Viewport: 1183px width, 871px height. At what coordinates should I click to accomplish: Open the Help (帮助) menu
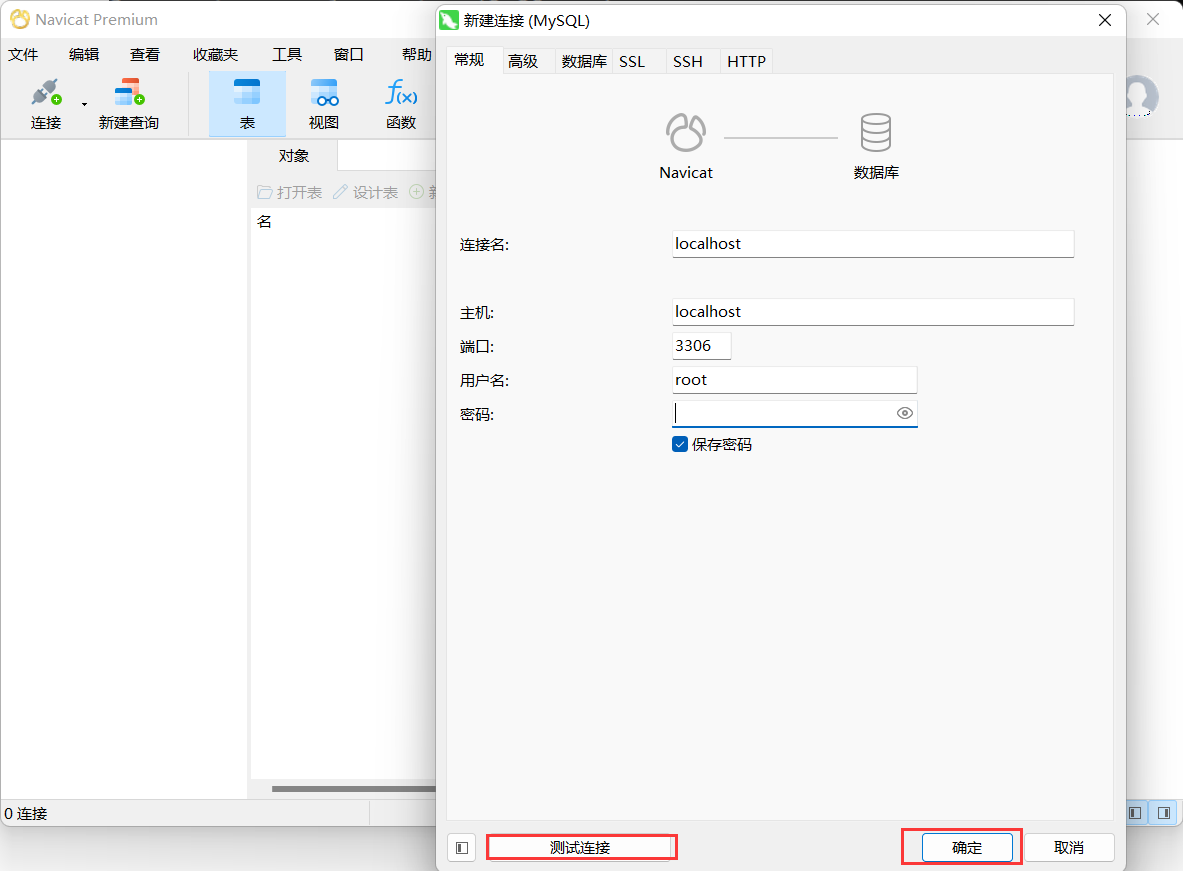(x=416, y=54)
